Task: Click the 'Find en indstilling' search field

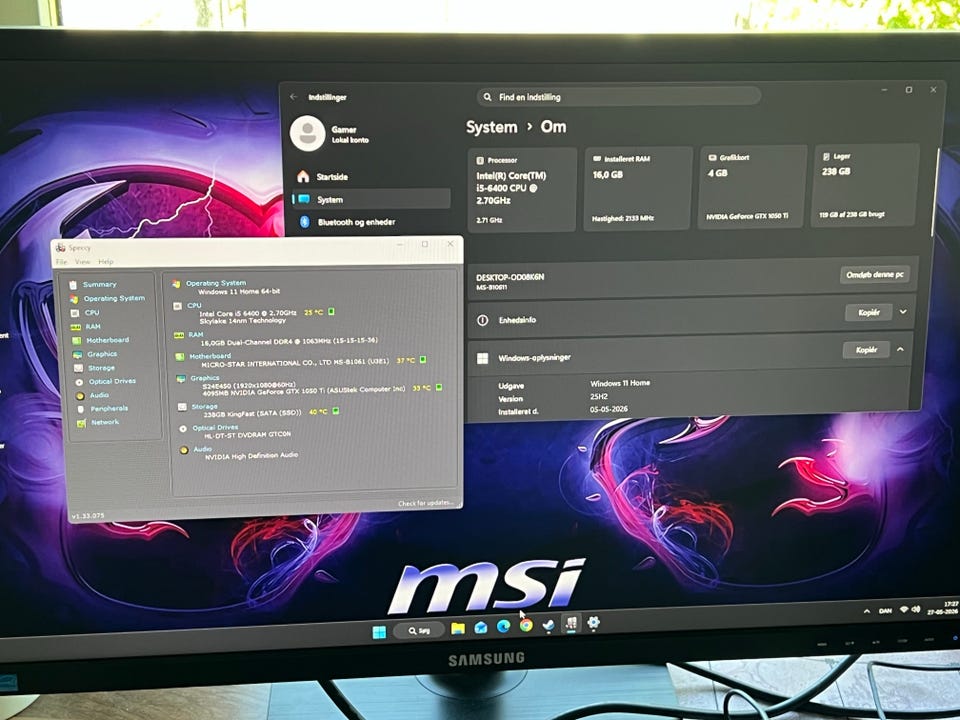Action: pyautogui.click(x=618, y=97)
